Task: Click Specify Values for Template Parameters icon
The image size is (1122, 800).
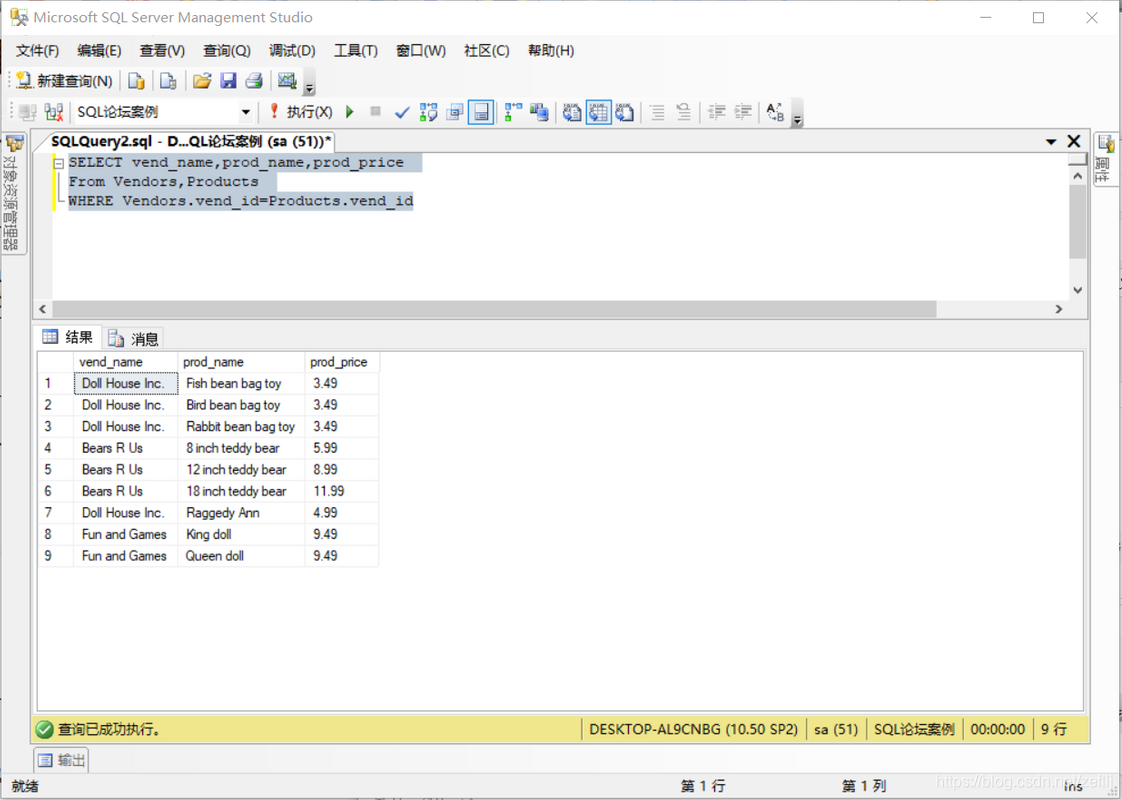Action: click(776, 112)
